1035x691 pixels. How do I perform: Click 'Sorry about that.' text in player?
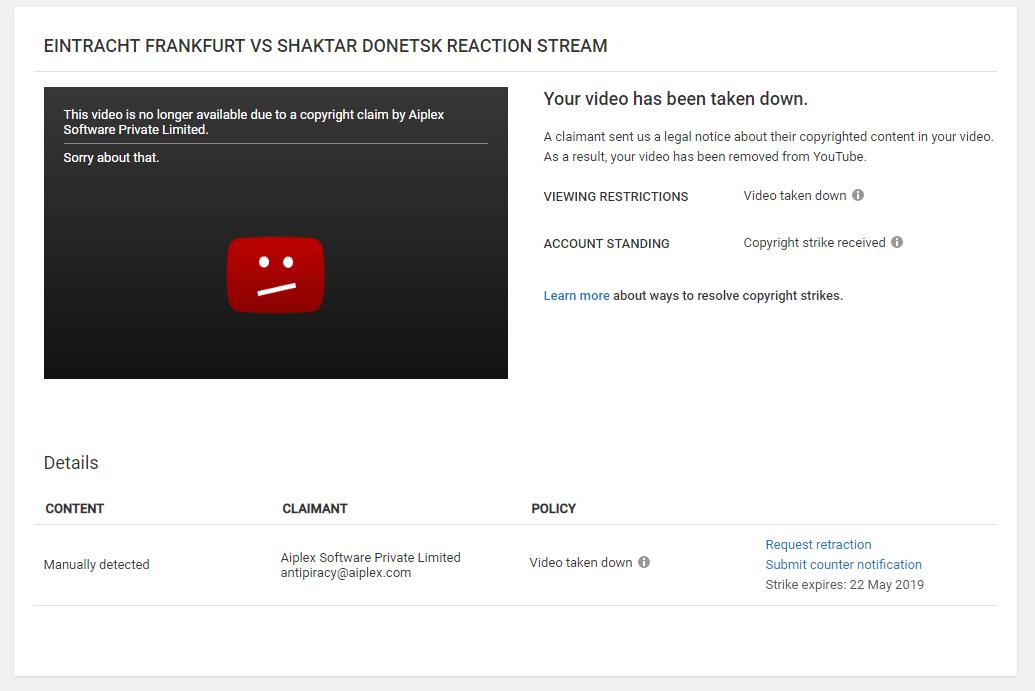(111, 158)
